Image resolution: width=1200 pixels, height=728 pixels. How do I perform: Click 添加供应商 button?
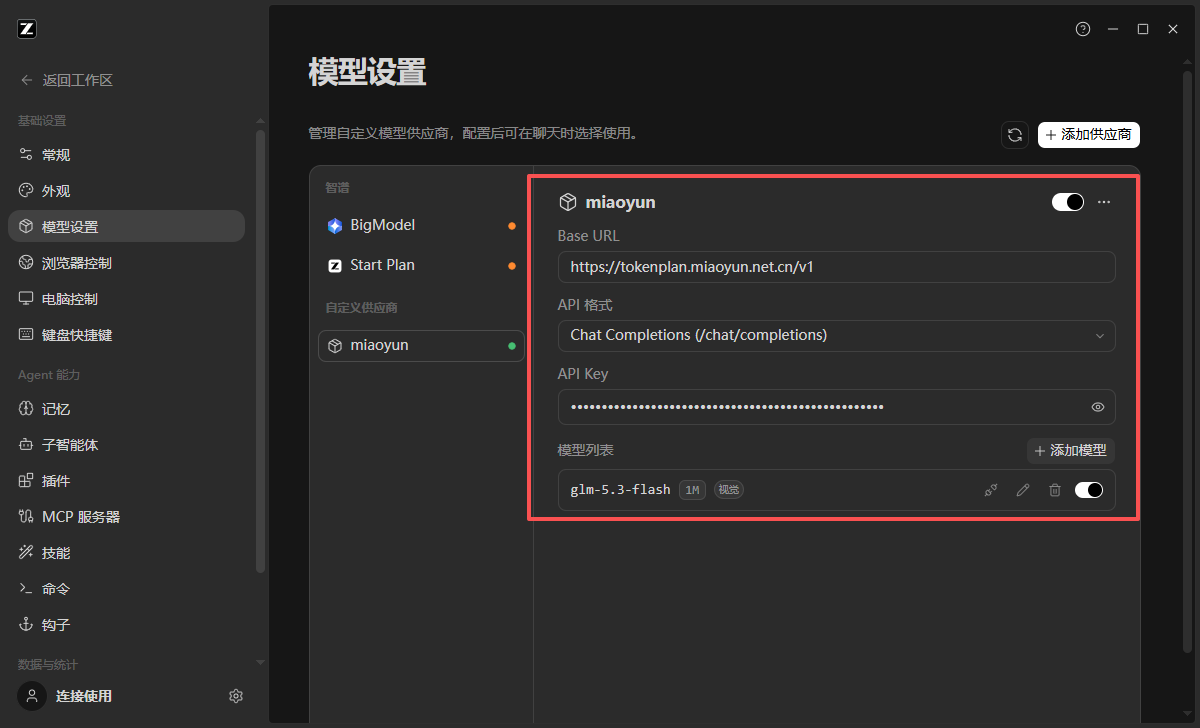coord(1089,135)
